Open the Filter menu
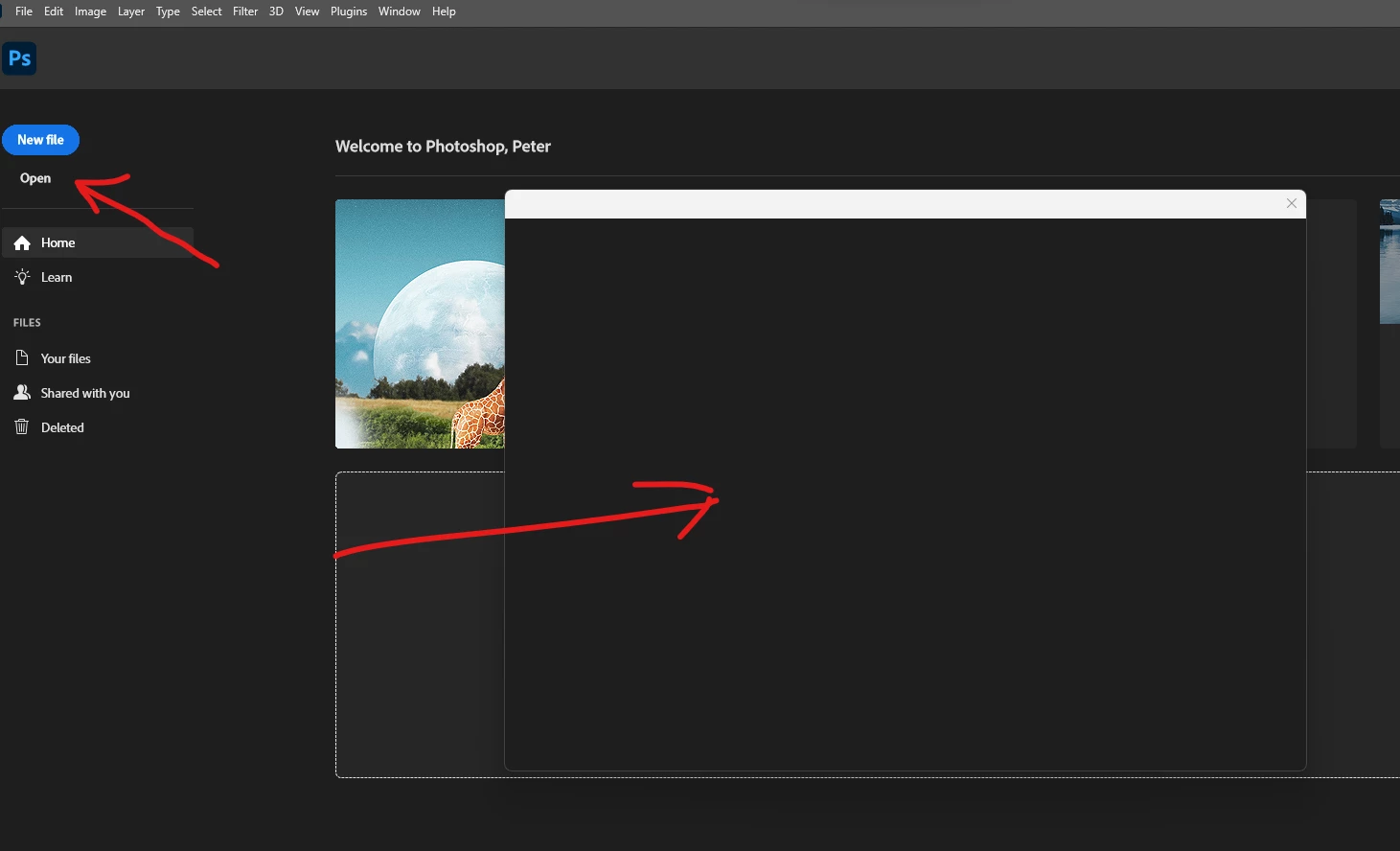The image size is (1400, 851). tap(245, 11)
